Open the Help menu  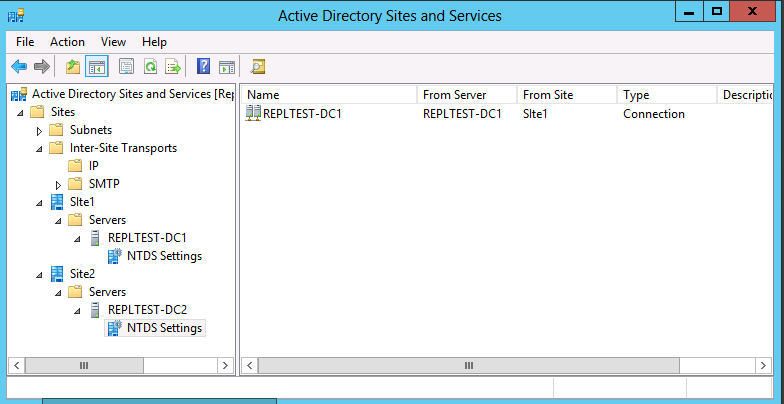pyautogui.click(x=154, y=42)
